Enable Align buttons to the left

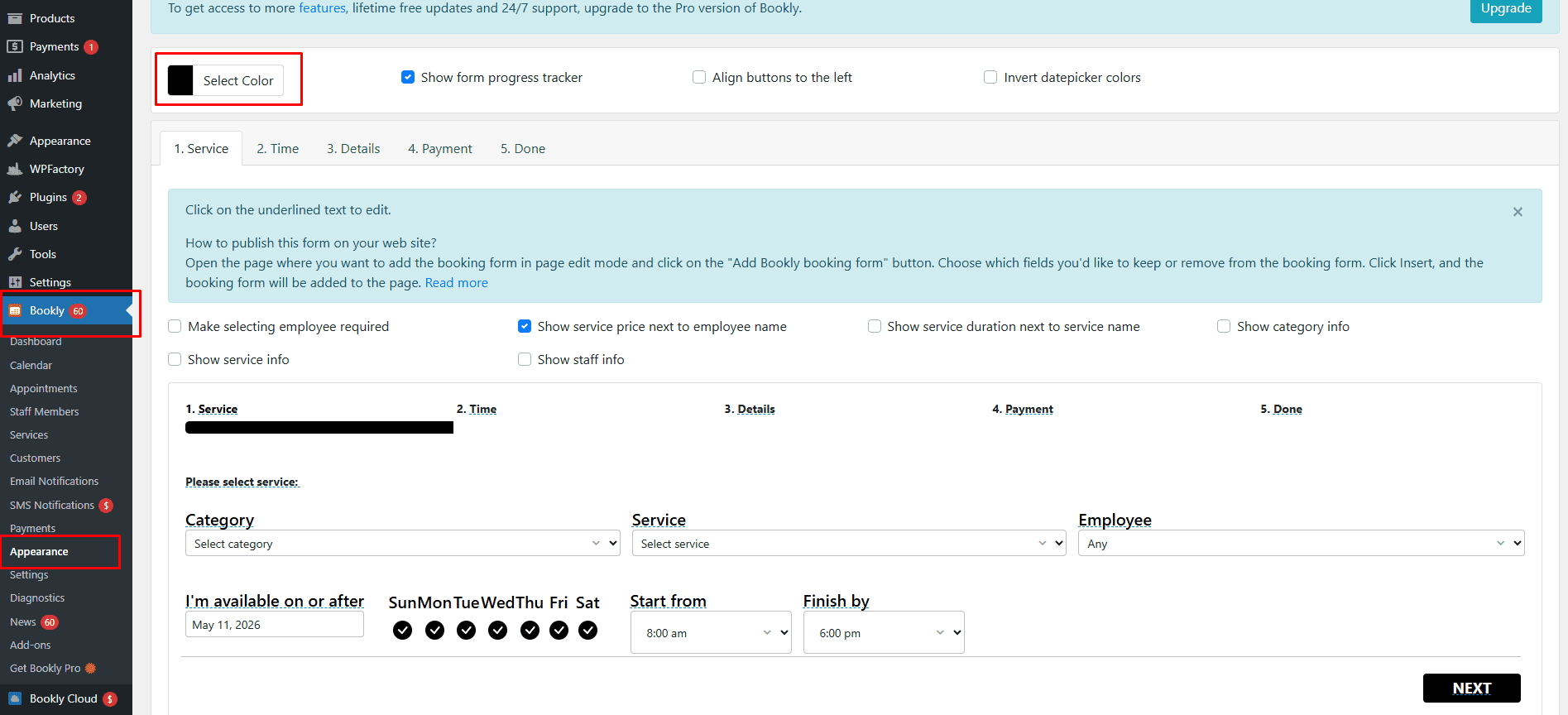pos(699,77)
